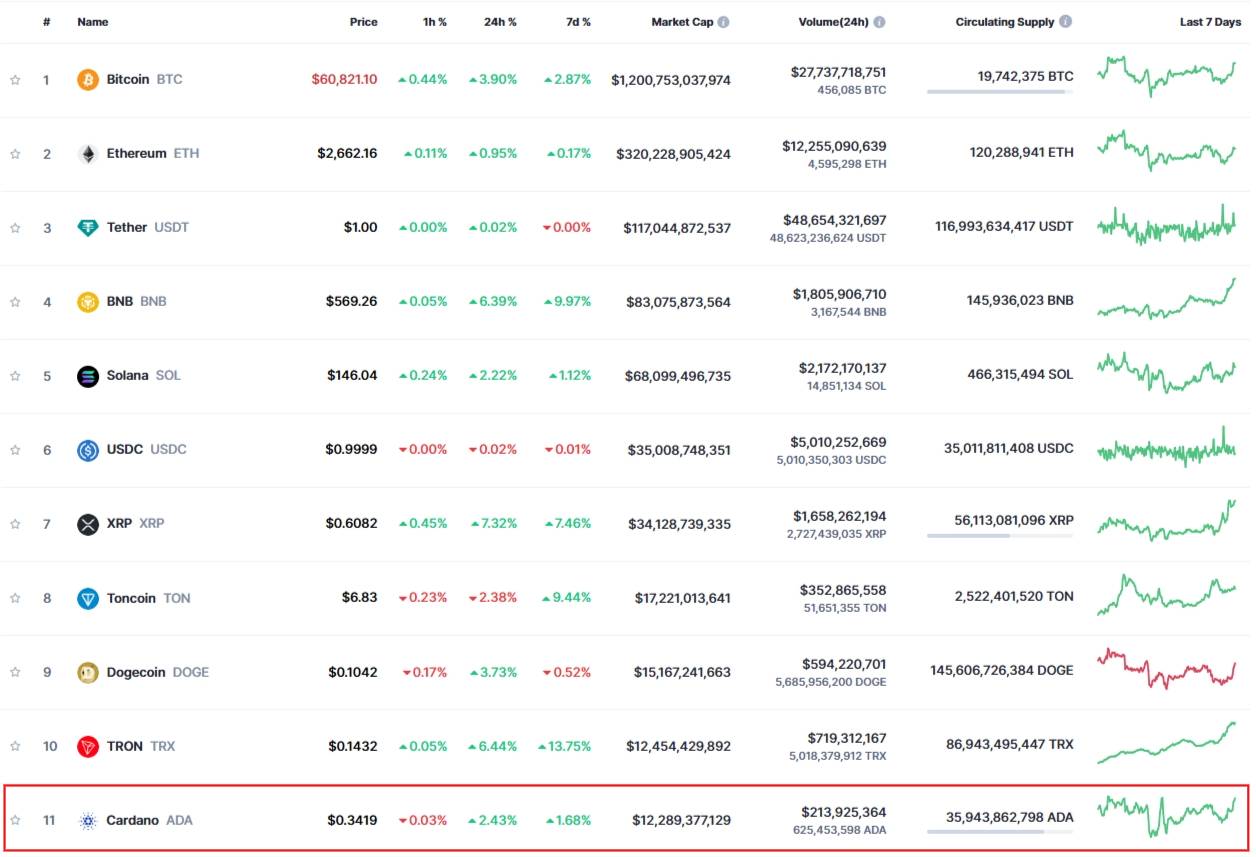Click XRP's circulating supply progress bar
The height and width of the screenshot is (857, 1256).
pyautogui.click(x=1000, y=536)
